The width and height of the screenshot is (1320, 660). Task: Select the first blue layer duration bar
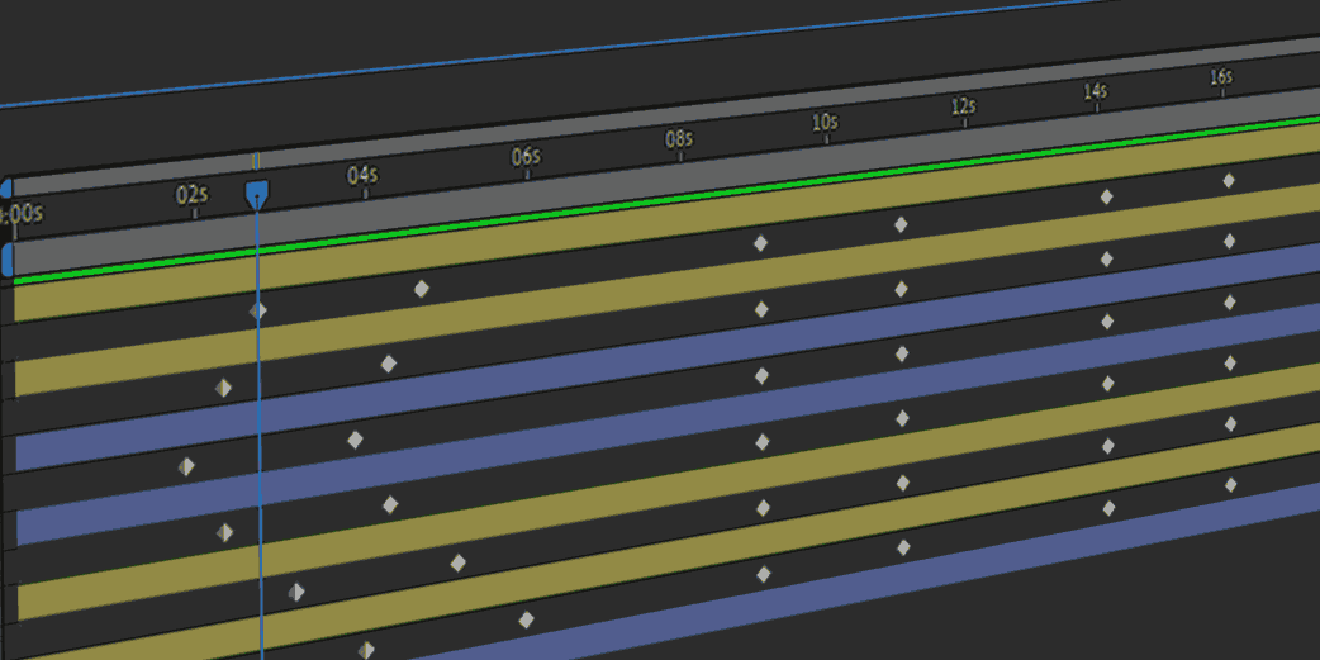(667, 355)
